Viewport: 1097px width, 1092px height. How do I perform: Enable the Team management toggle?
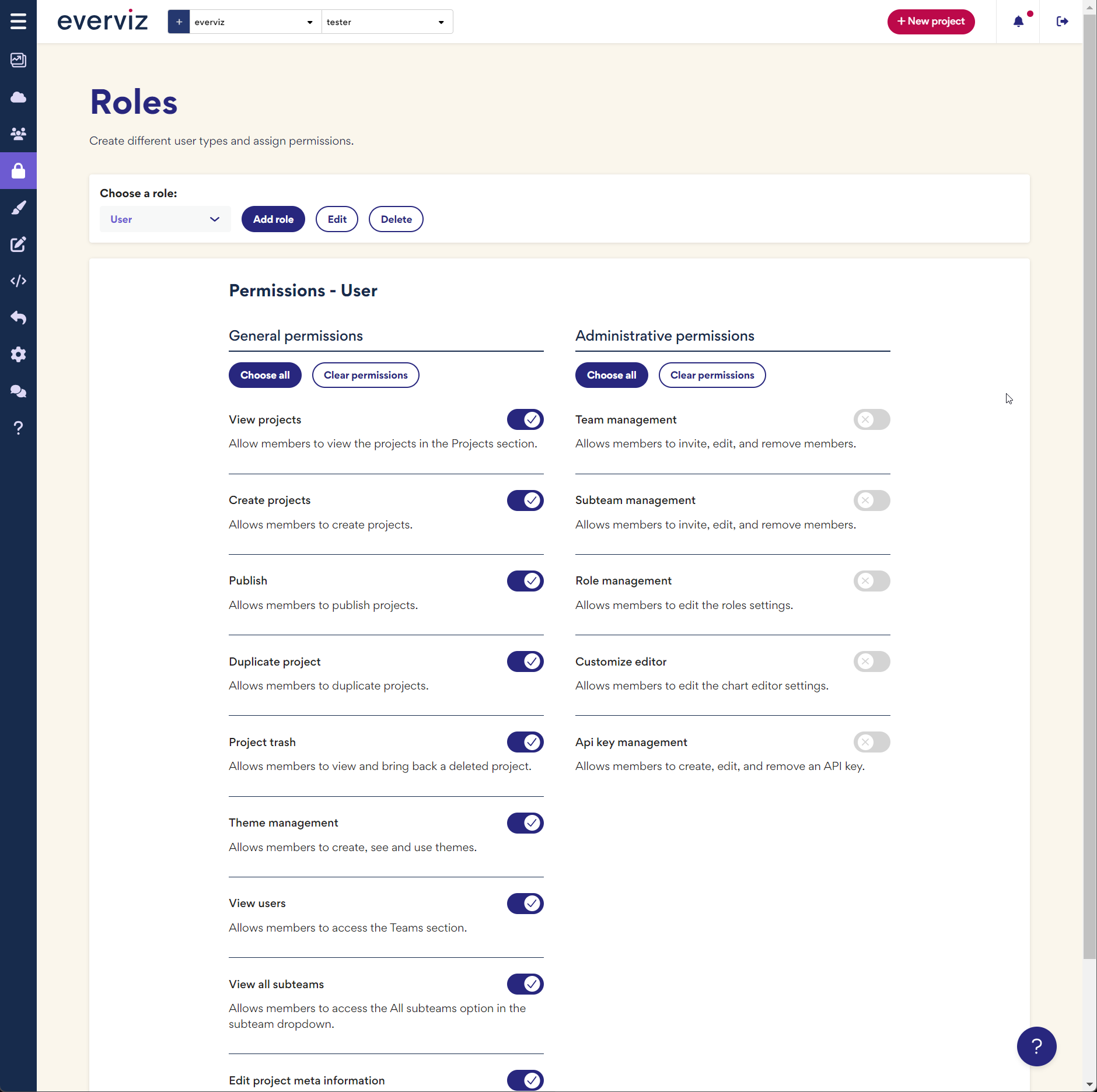click(872, 419)
